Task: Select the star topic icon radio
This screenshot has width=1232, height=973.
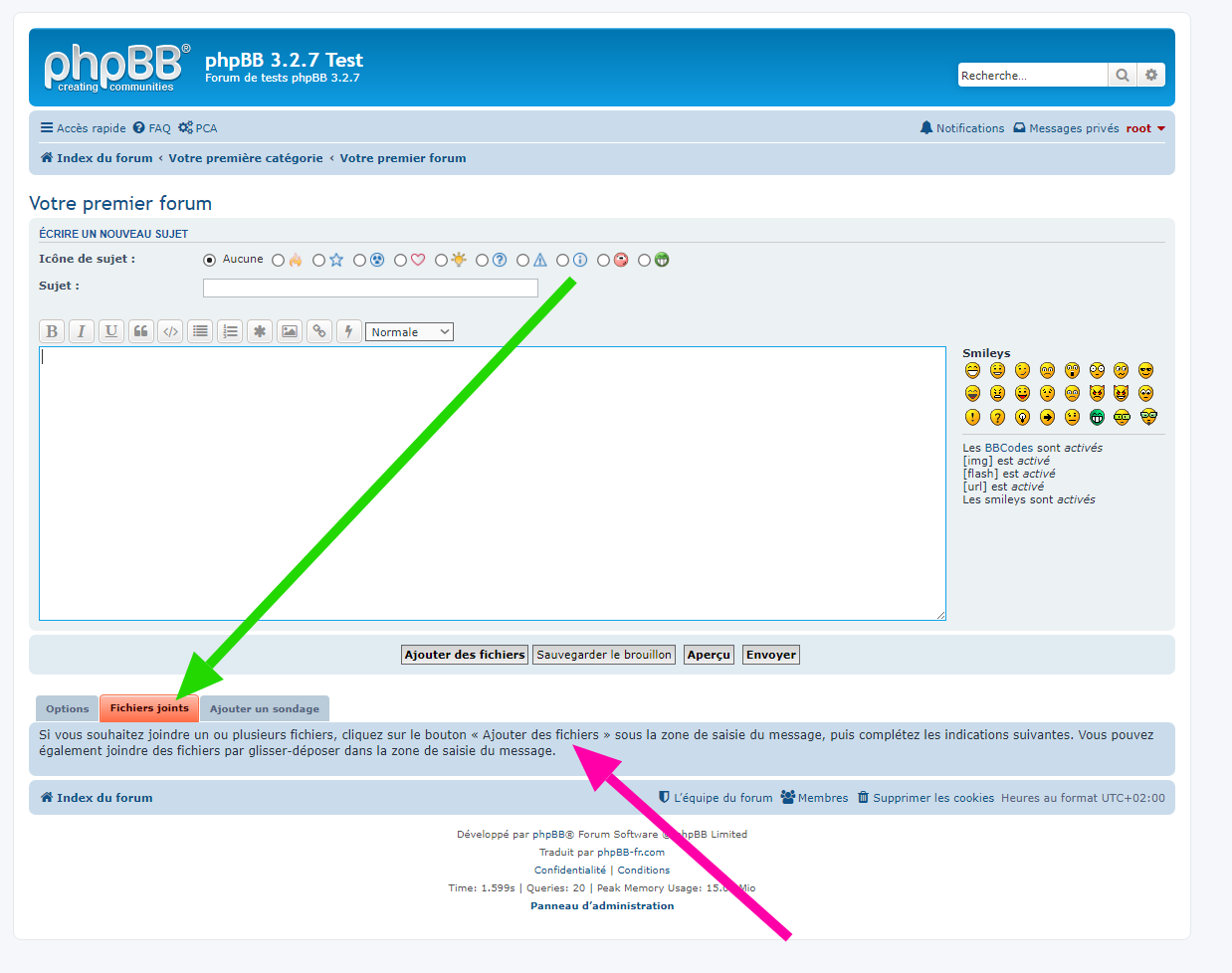Action: tap(318, 261)
